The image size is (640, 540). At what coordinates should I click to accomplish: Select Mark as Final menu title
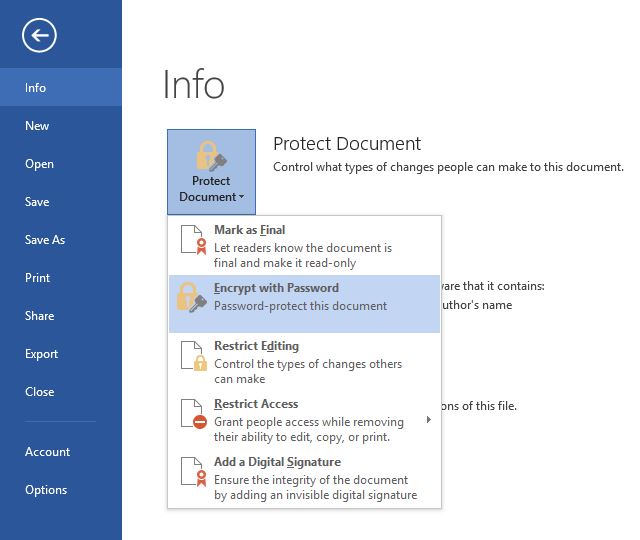click(249, 230)
